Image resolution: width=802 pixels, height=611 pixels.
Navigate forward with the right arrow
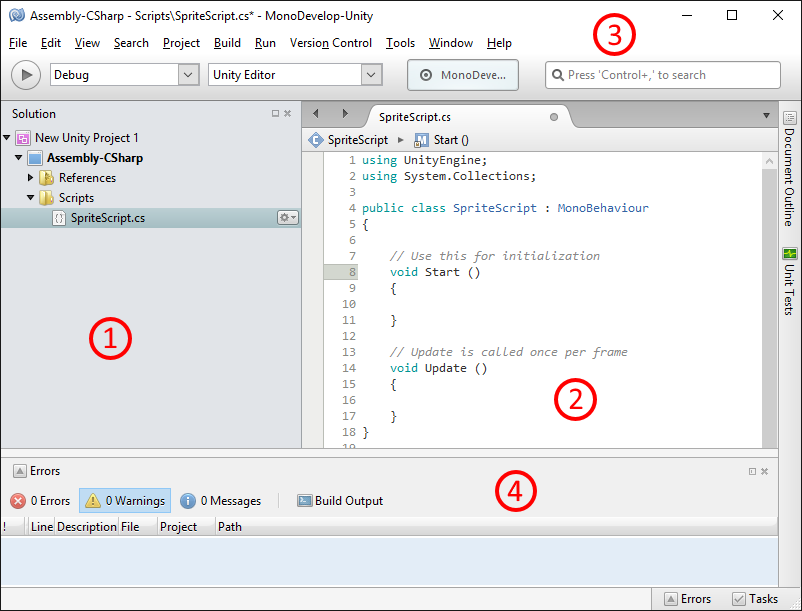click(345, 114)
